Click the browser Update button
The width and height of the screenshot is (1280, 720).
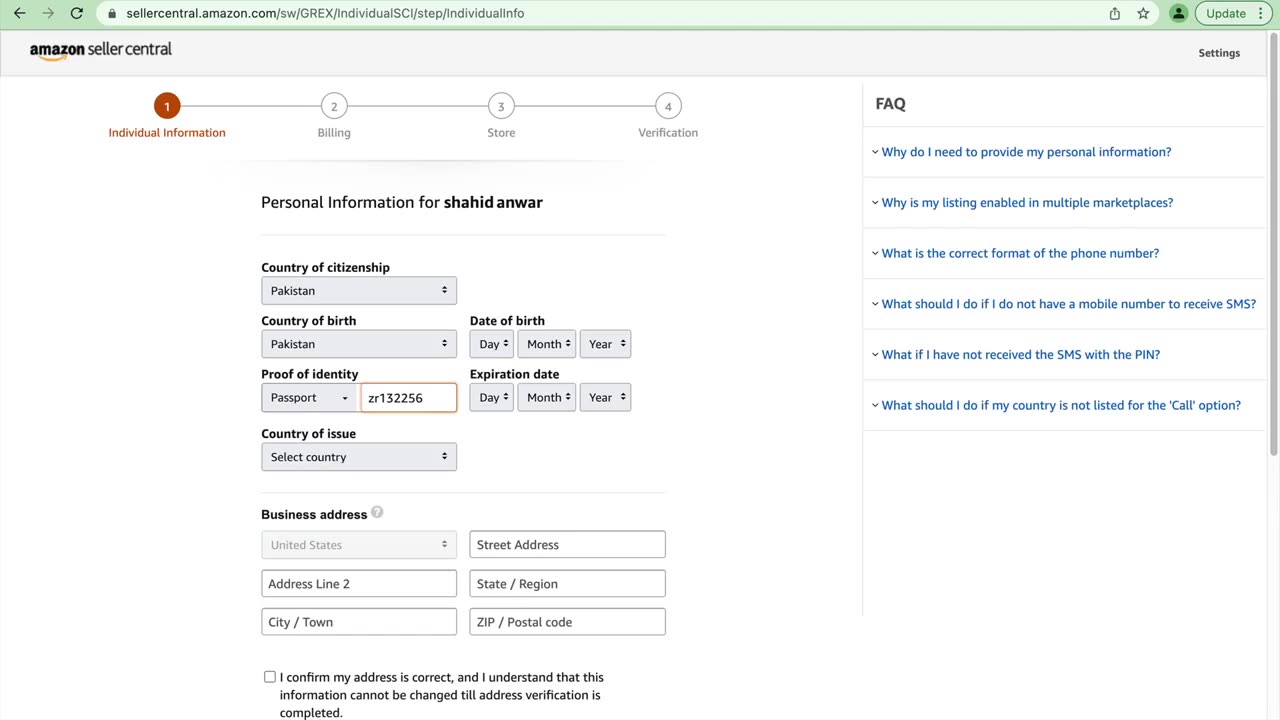click(x=1225, y=13)
